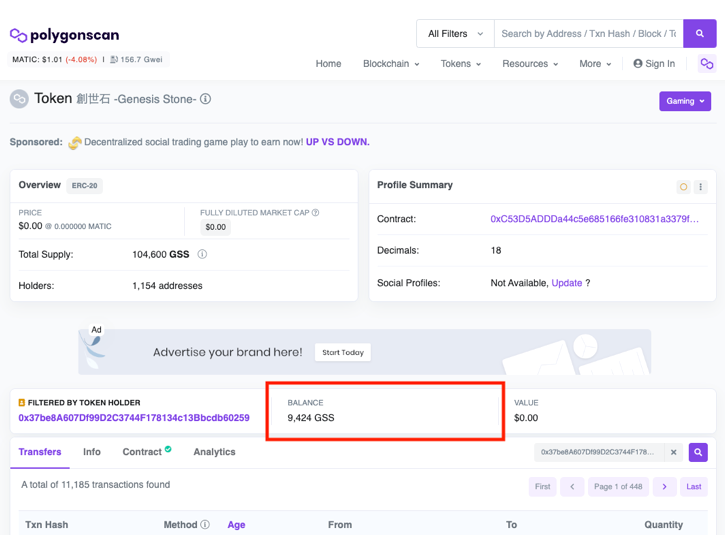
Task: Click Start Today ad button
Action: (342, 352)
